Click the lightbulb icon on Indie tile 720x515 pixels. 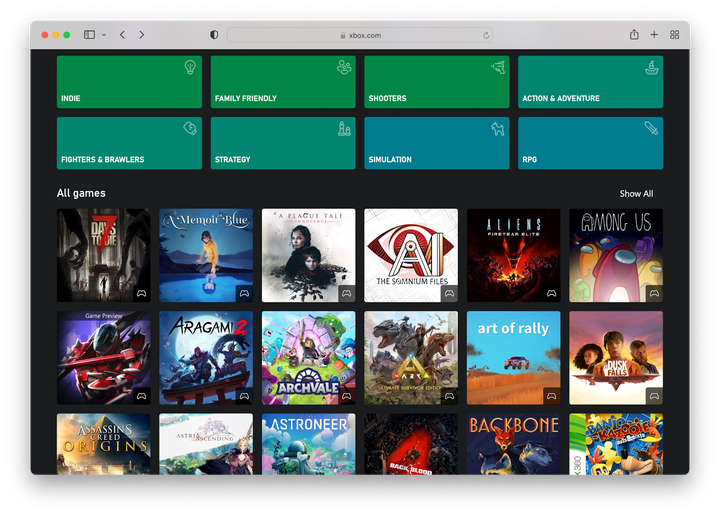point(190,67)
